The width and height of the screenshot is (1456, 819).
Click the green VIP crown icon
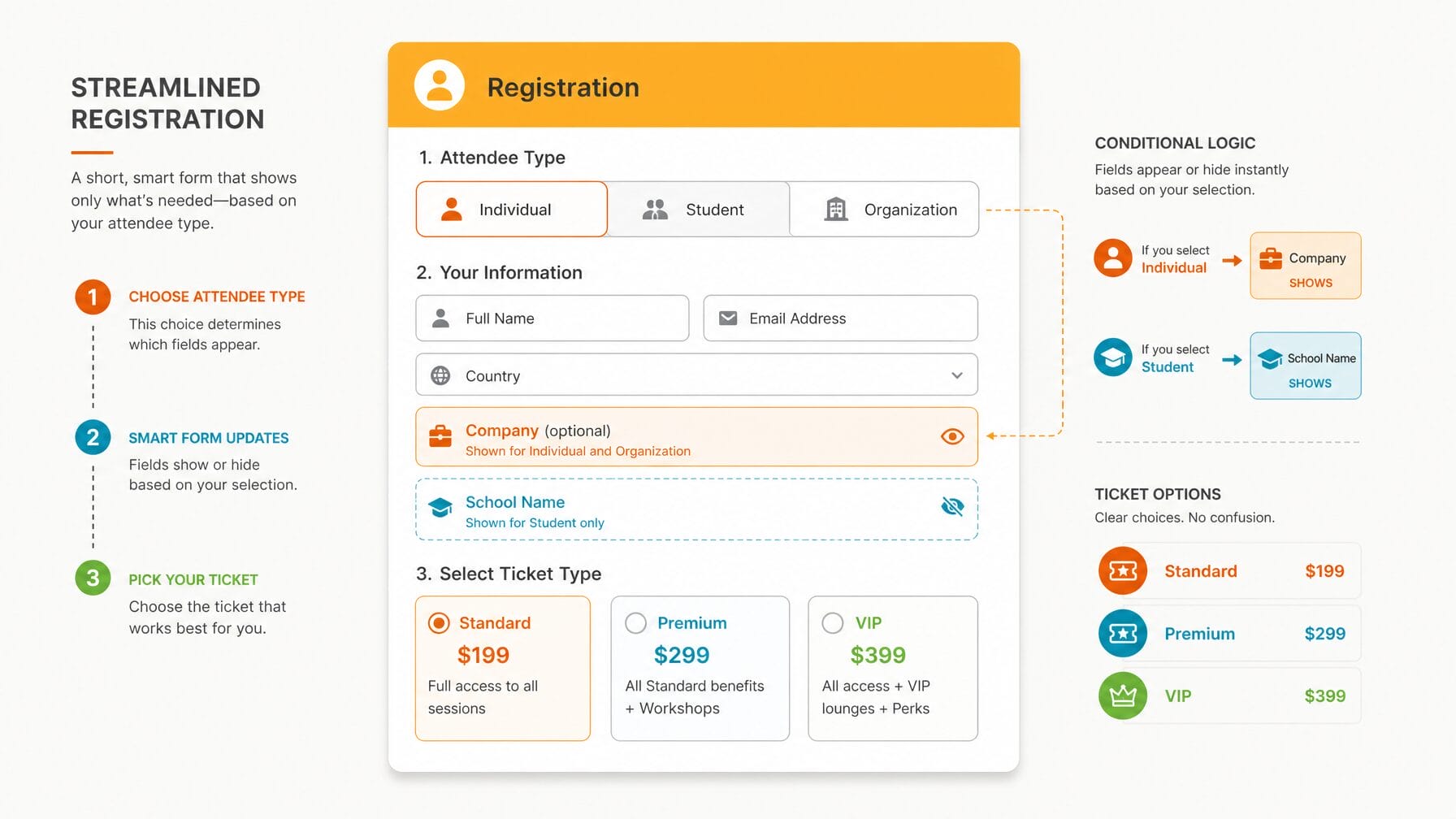tap(1123, 695)
